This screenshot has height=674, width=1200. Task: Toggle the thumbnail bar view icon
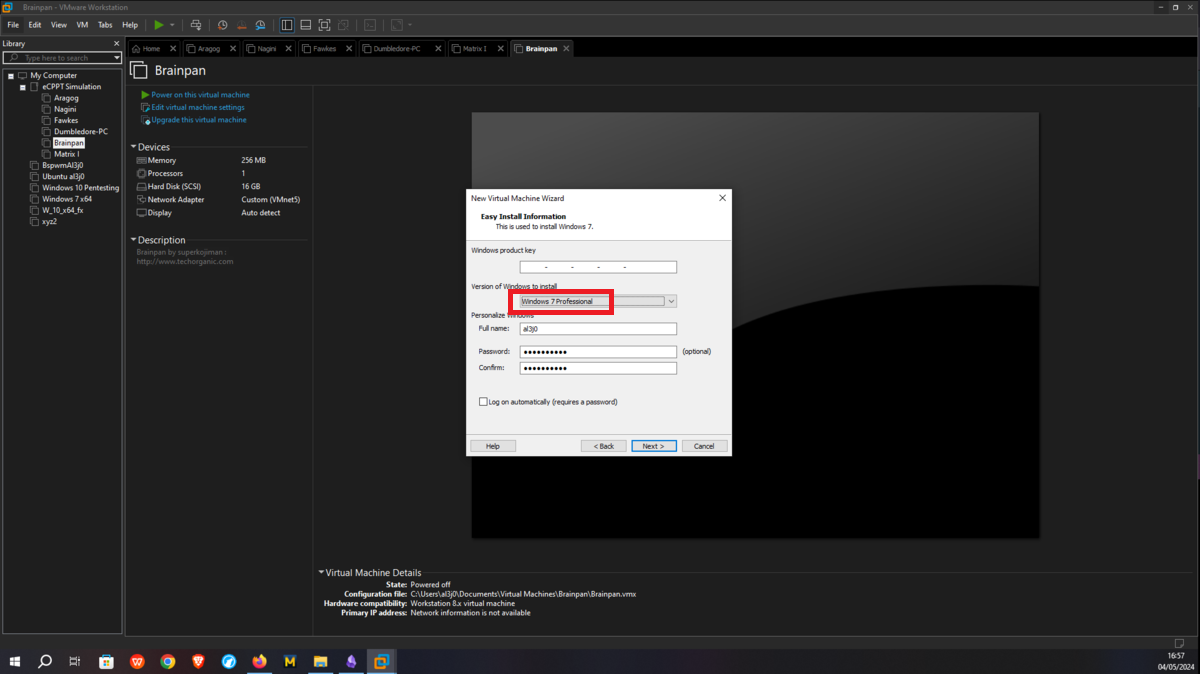(305, 25)
